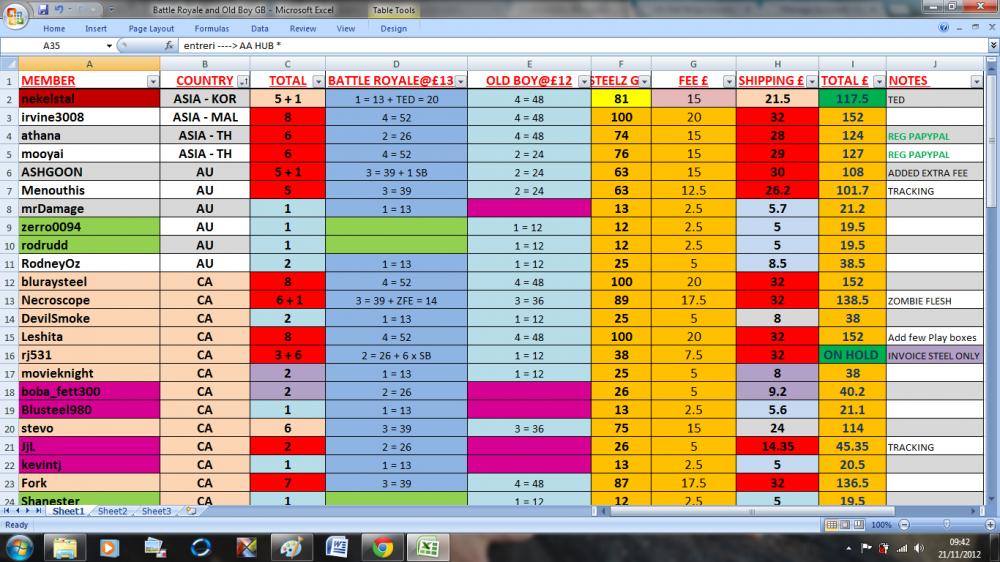Select the yellow 81 cell
The width and height of the screenshot is (1000, 562).
point(621,99)
